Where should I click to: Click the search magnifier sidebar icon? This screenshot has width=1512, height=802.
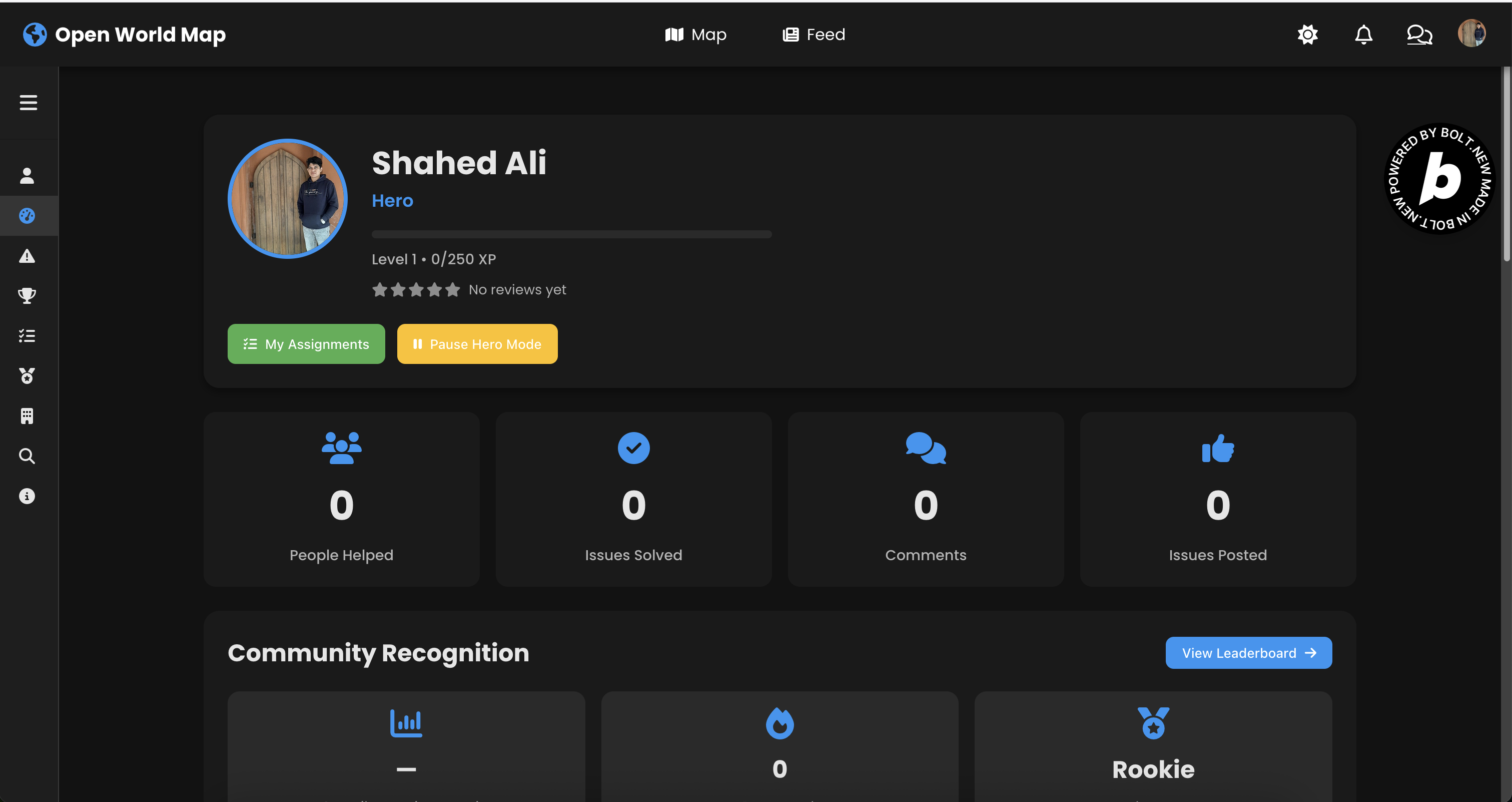pyautogui.click(x=27, y=456)
